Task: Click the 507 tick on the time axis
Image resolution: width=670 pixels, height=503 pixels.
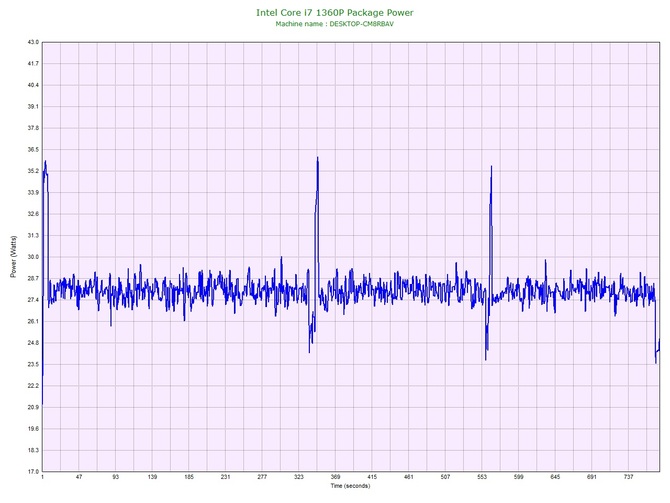Action: (x=446, y=477)
